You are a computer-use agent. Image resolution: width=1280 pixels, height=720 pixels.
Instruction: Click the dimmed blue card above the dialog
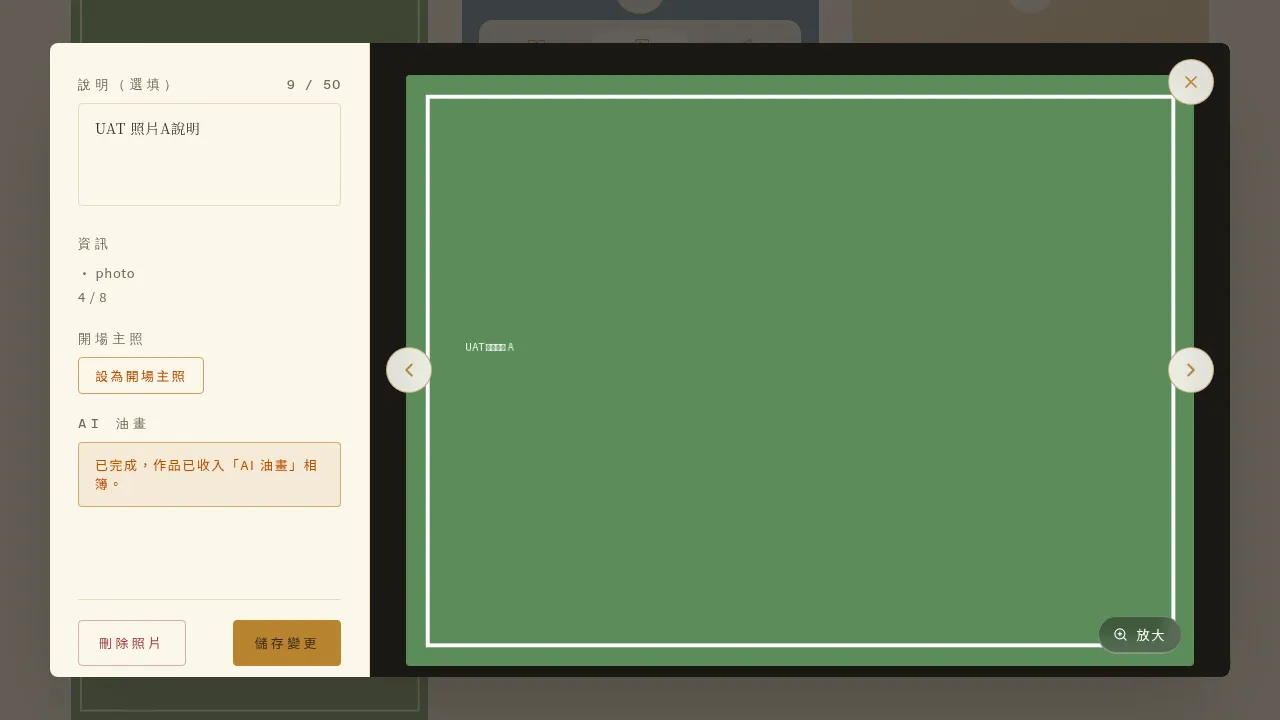(x=640, y=20)
